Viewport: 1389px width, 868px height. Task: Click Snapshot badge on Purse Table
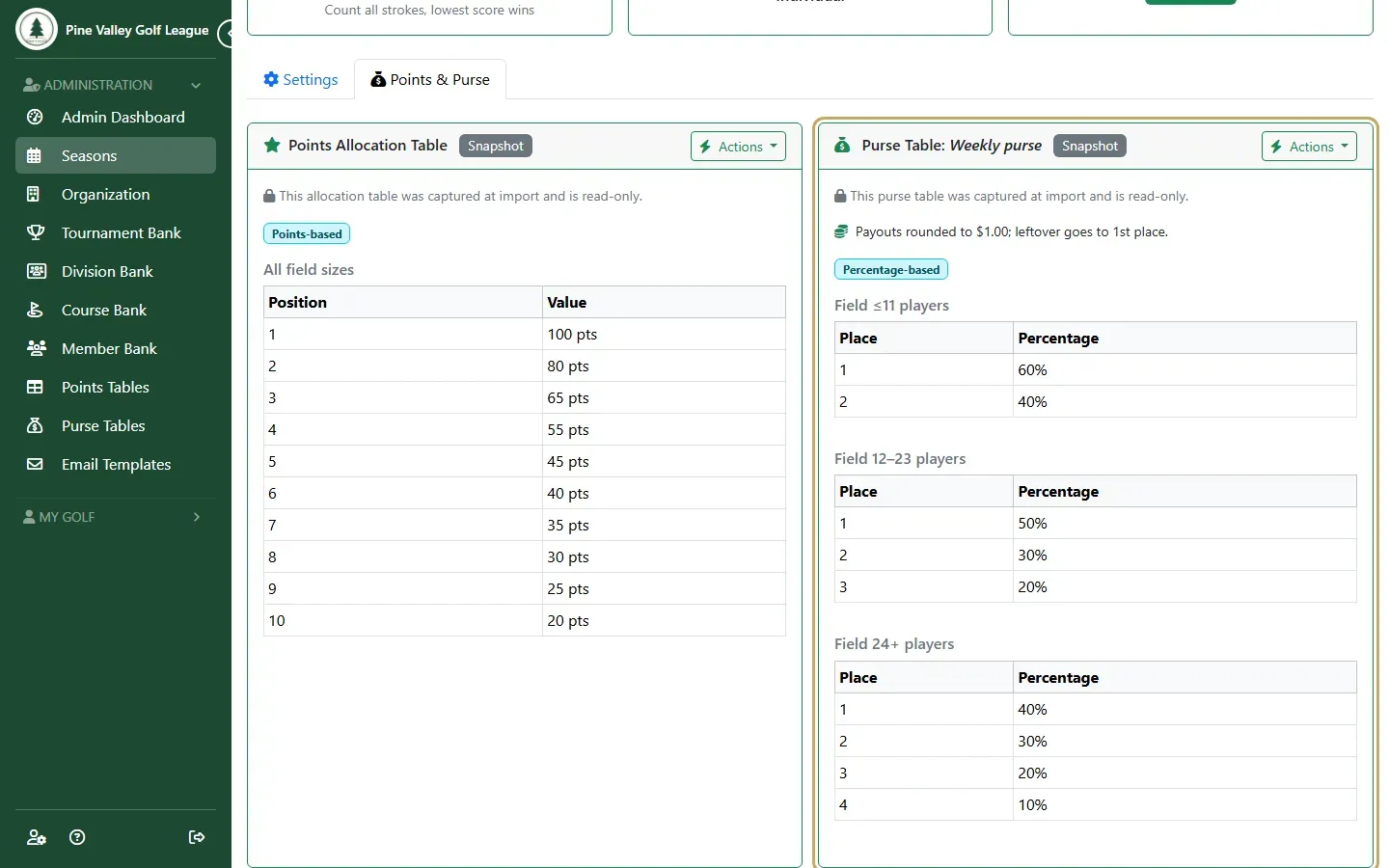coord(1090,146)
